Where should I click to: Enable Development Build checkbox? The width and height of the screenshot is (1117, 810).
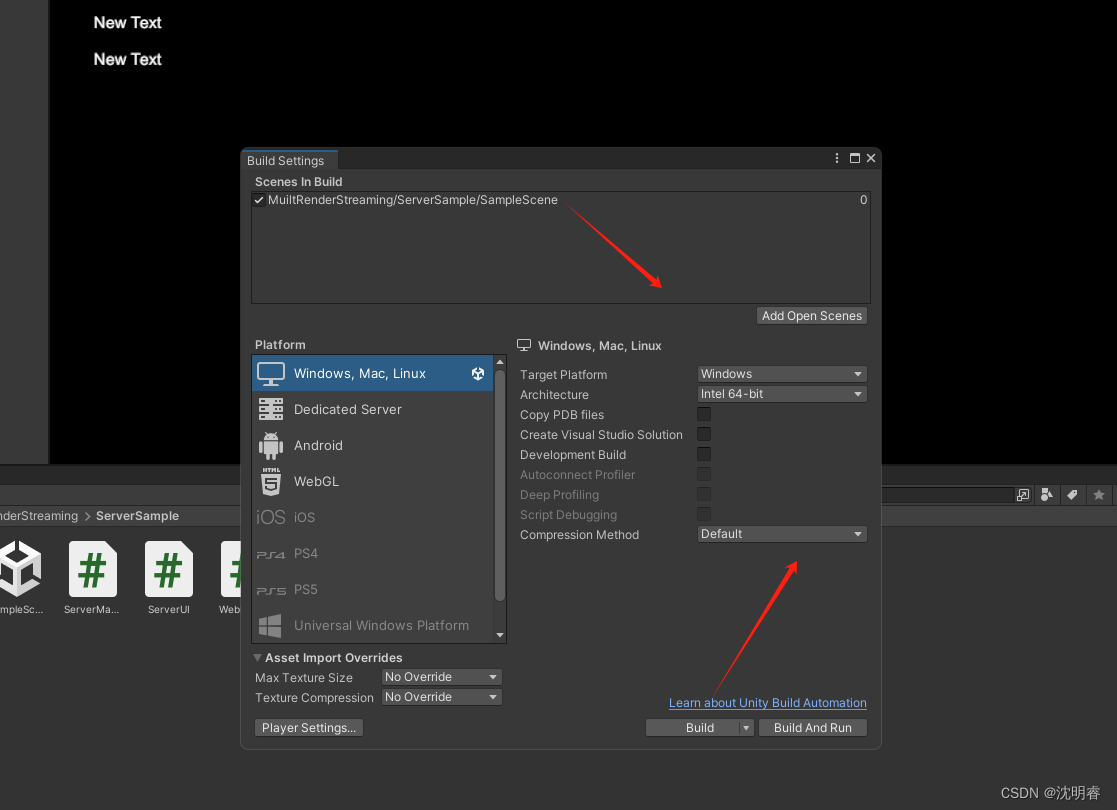(704, 454)
